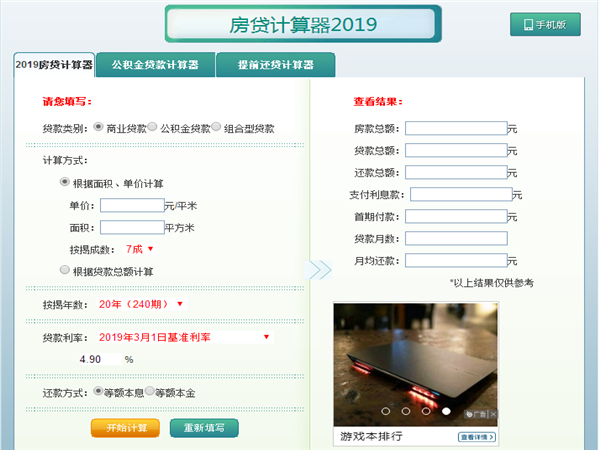This screenshot has height=450, width=600.
Task: Select 组合型贷款 loan type radio
Action: point(216,127)
